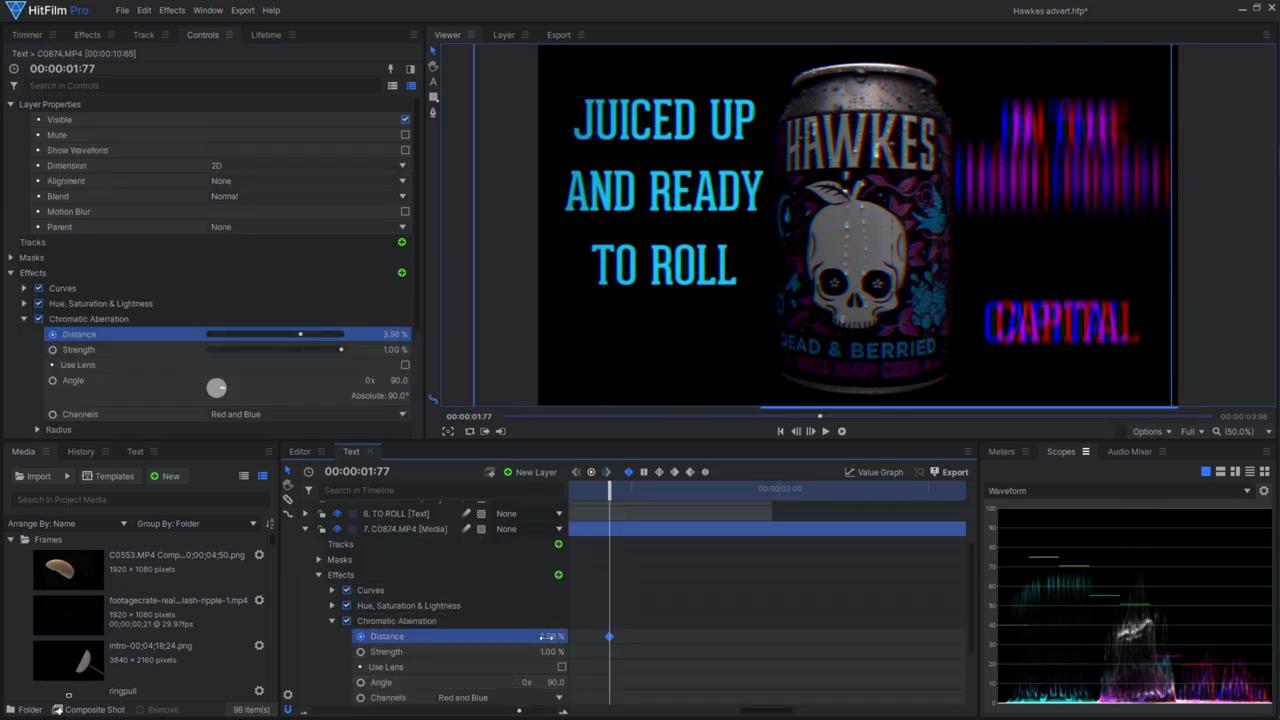The width and height of the screenshot is (1280, 720).
Task: Switch Media panel to detail list view
Action: pyautogui.click(x=263, y=476)
